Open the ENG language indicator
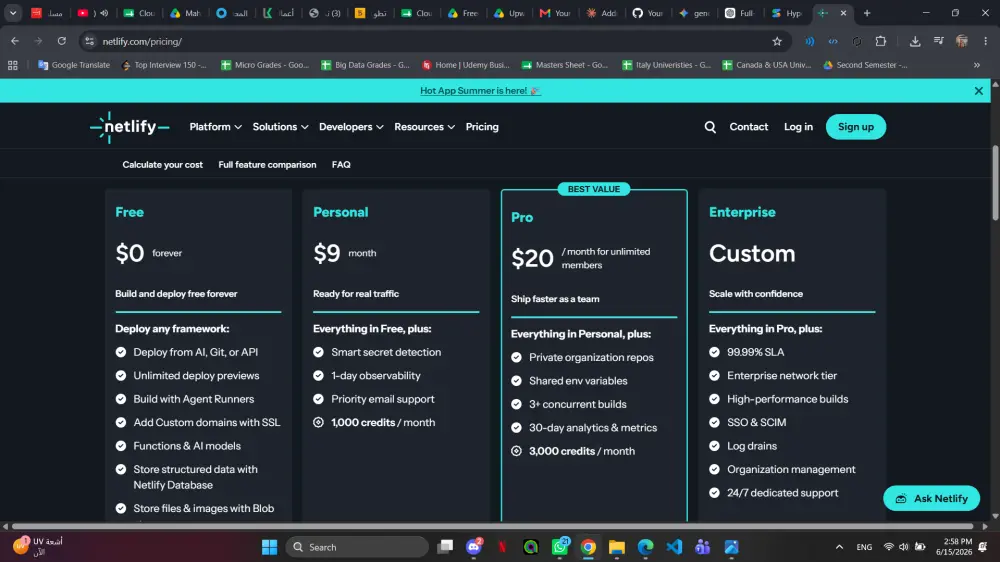1000x562 pixels. 864,547
